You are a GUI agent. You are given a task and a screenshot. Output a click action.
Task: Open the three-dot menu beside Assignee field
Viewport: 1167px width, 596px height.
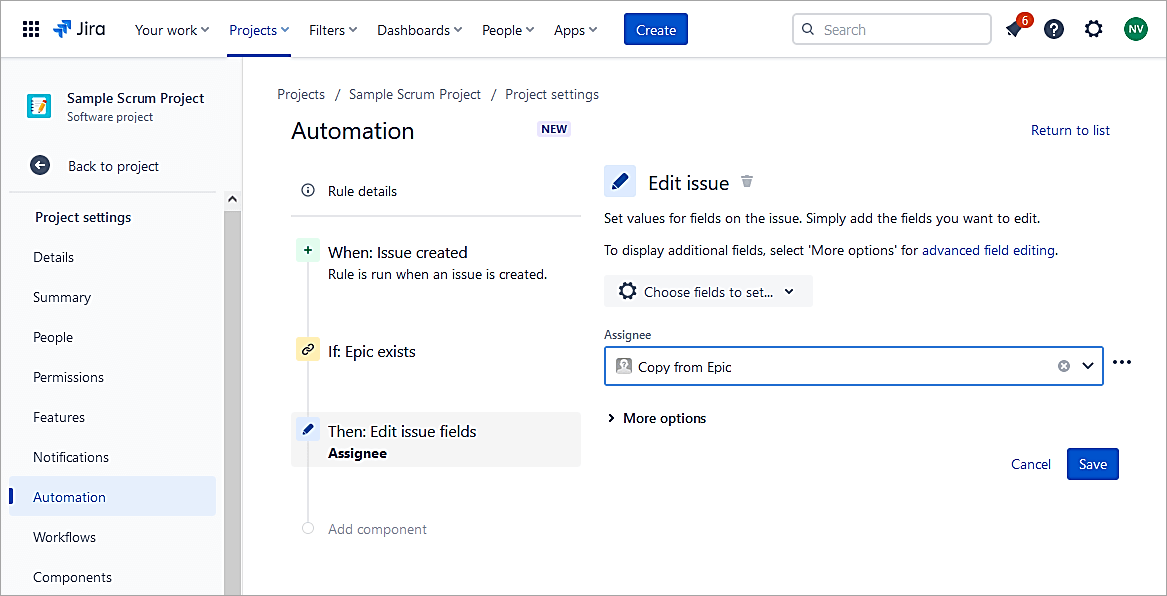pyautogui.click(x=1122, y=362)
